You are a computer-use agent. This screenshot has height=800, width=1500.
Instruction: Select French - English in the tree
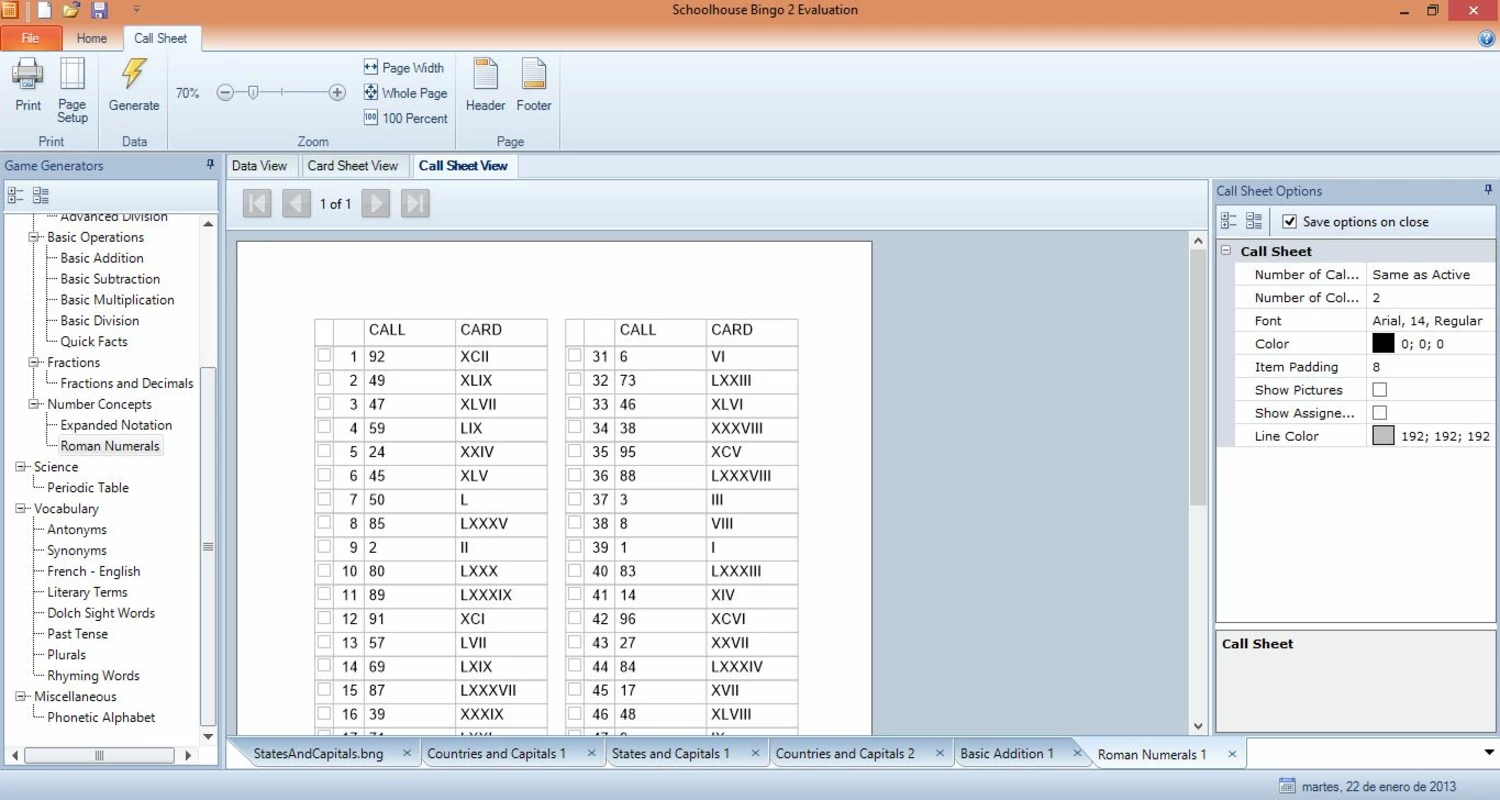coord(94,571)
